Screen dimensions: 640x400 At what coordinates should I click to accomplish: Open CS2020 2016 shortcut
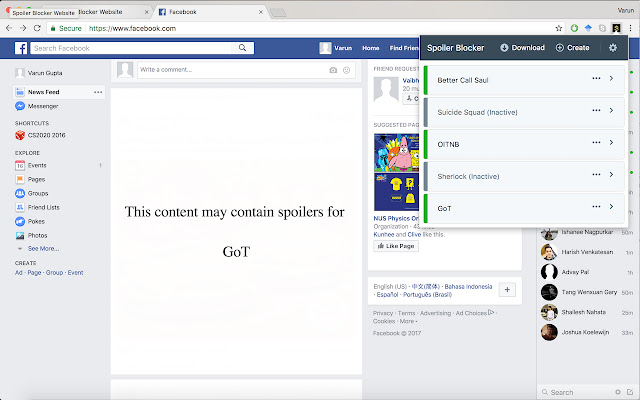pos(40,135)
